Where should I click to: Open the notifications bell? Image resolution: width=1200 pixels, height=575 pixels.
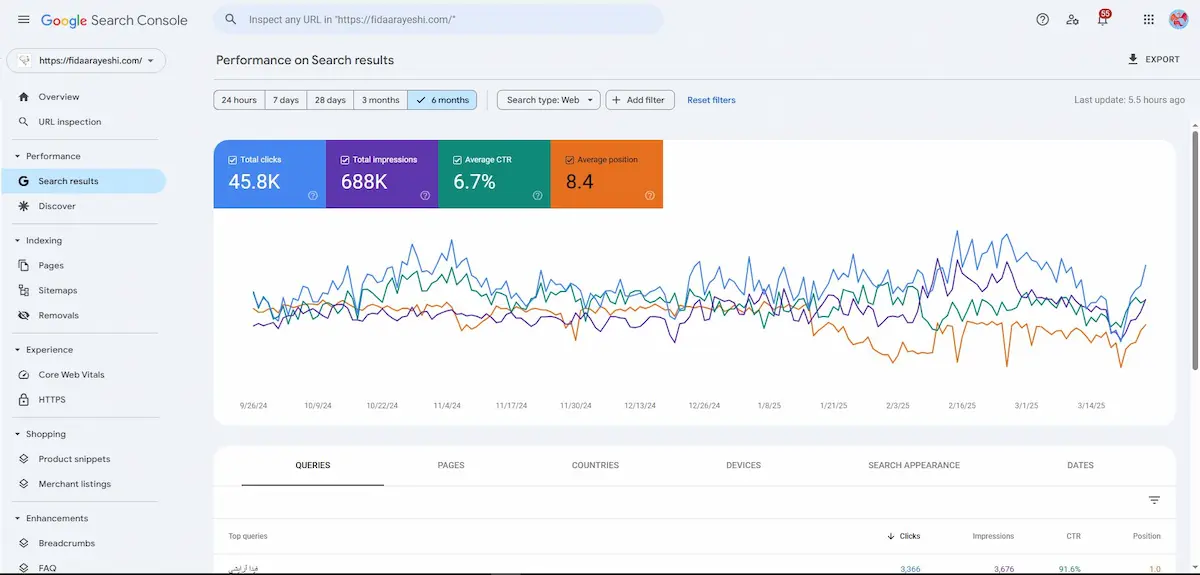pyautogui.click(x=1103, y=20)
